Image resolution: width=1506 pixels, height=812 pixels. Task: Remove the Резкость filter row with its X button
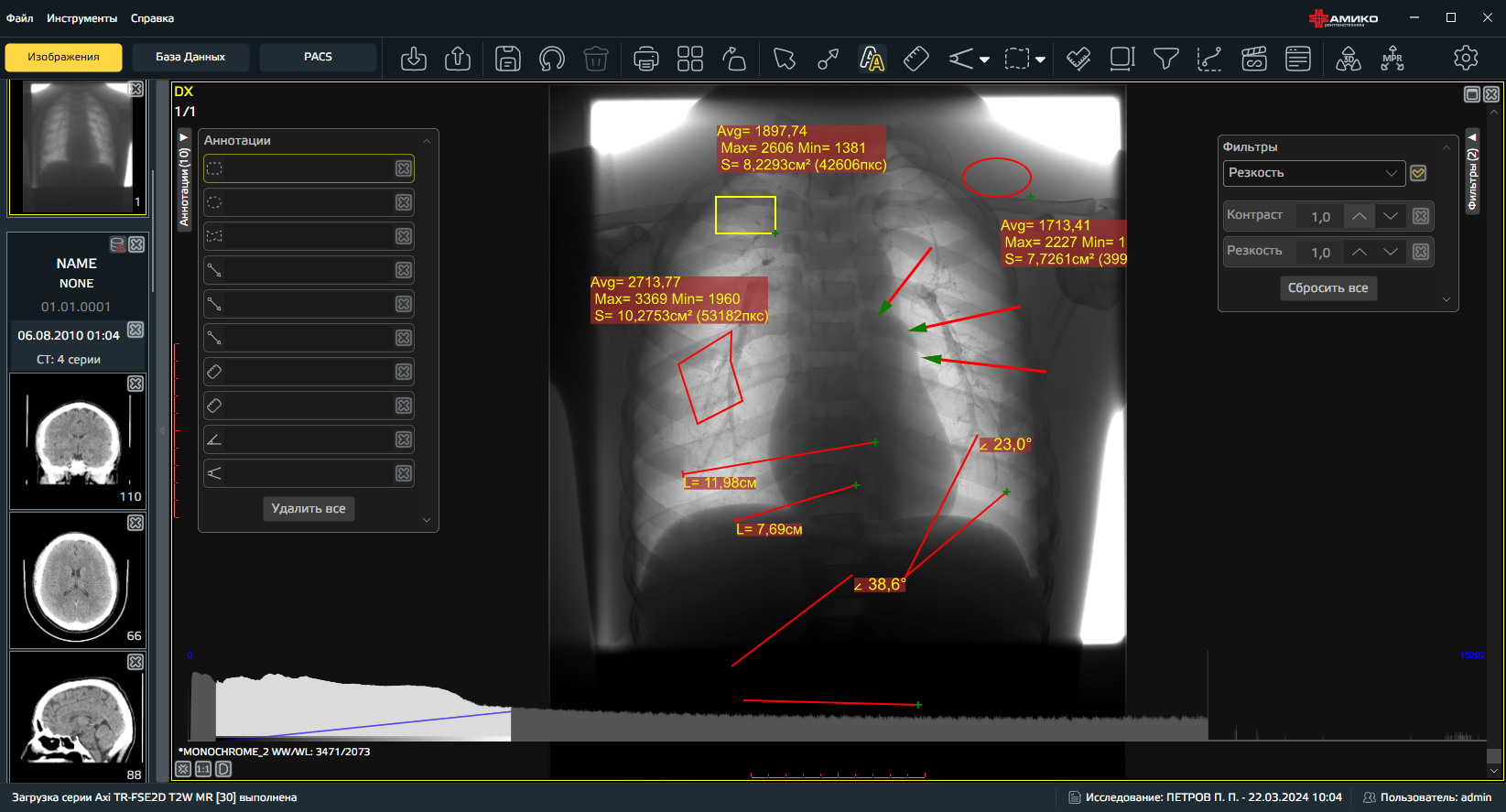point(1421,252)
